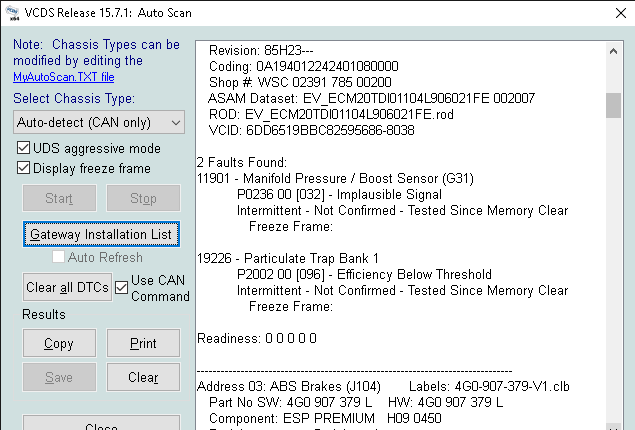
Task: Click 'Part No SW: 4G0 907 379 L' line
Action: 290,402
